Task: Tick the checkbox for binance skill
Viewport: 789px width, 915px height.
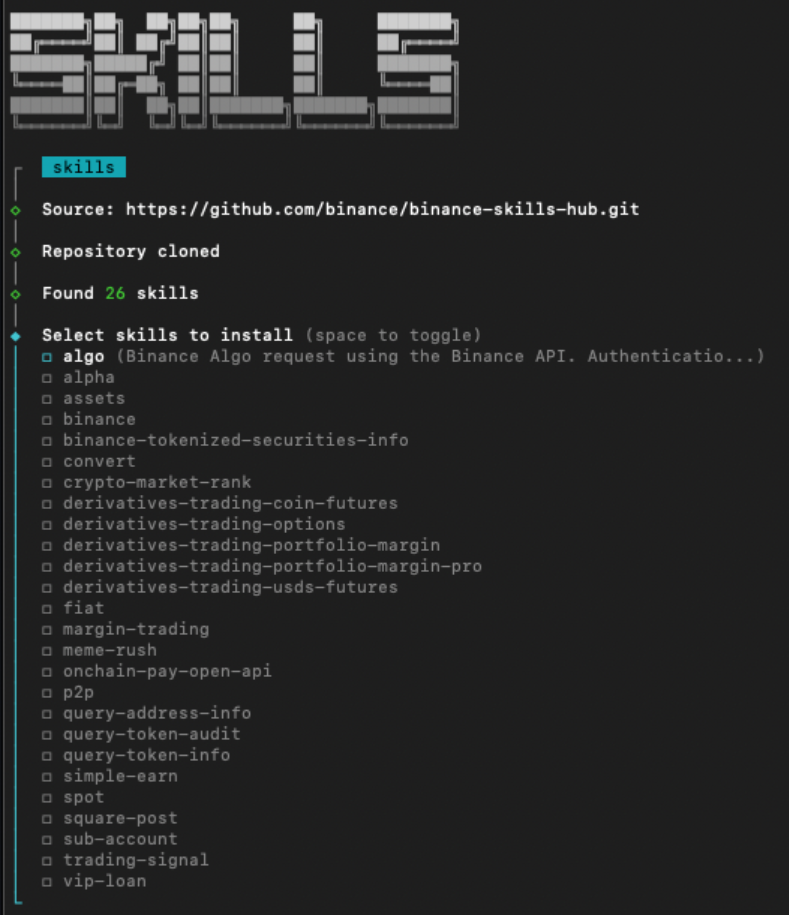Action: pyautogui.click(x=47, y=420)
